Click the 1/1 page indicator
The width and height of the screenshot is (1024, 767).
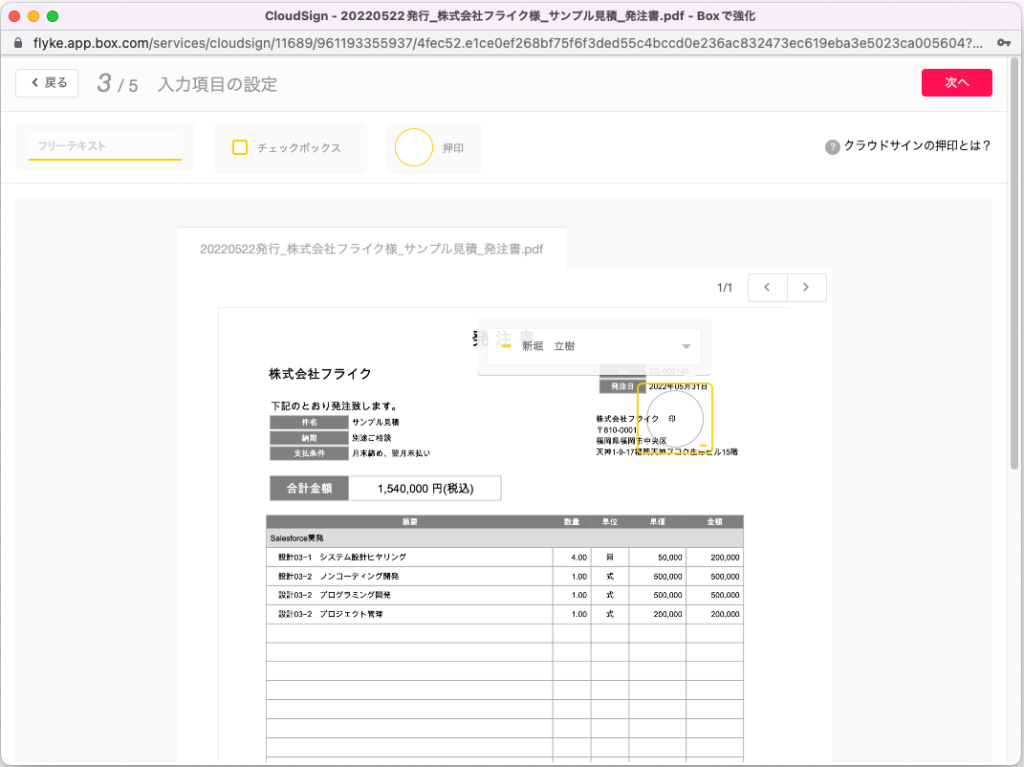725,287
